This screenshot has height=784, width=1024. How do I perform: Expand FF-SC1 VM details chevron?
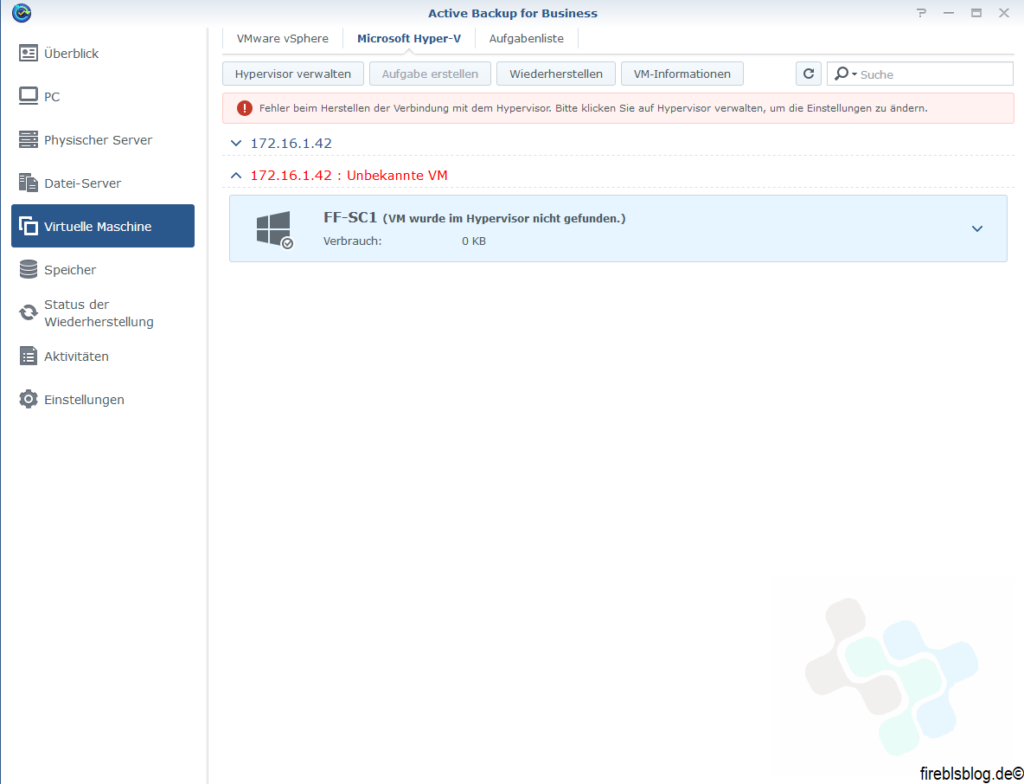coord(977,229)
